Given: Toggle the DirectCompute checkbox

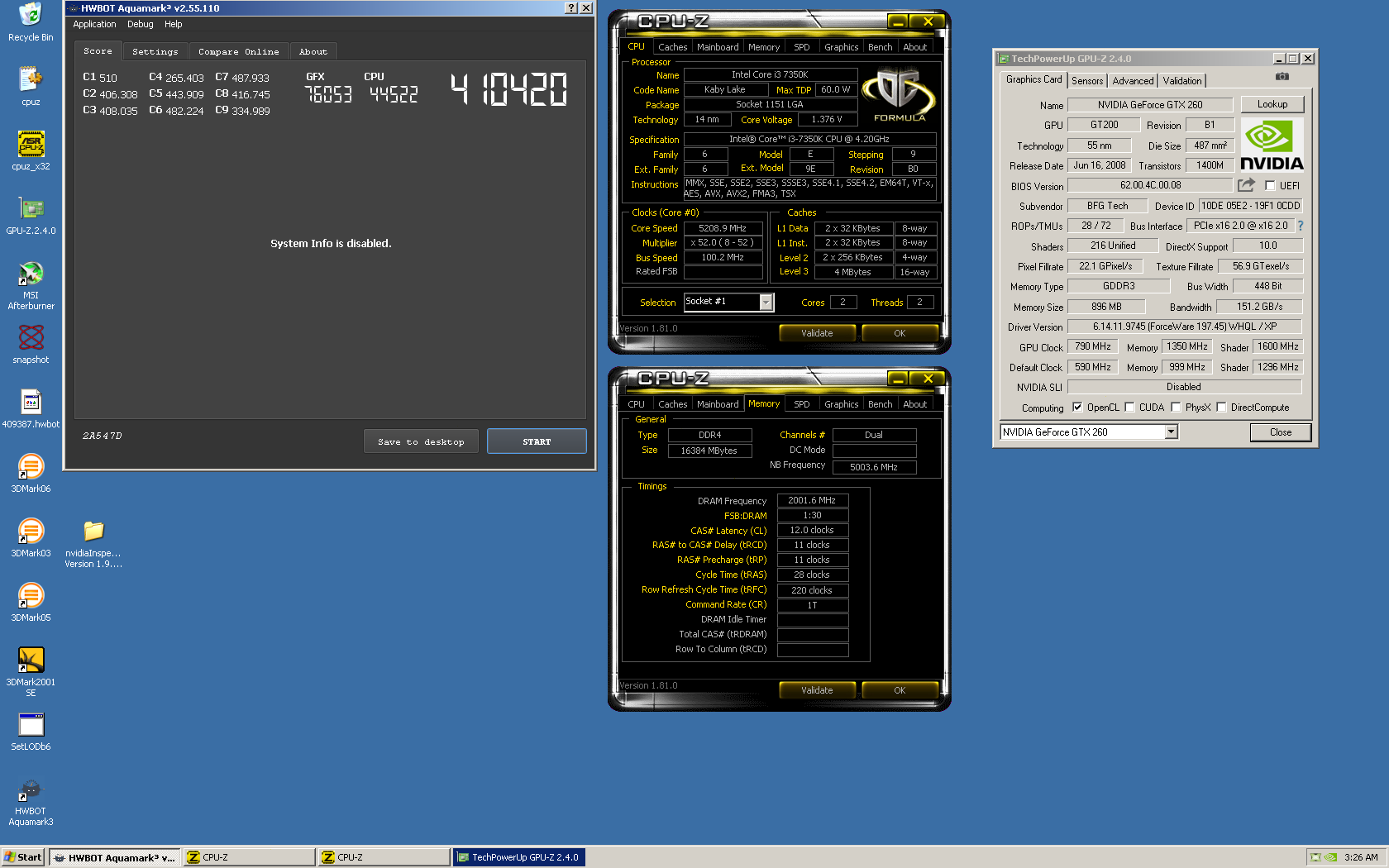Looking at the screenshot, I should coord(1221,407).
